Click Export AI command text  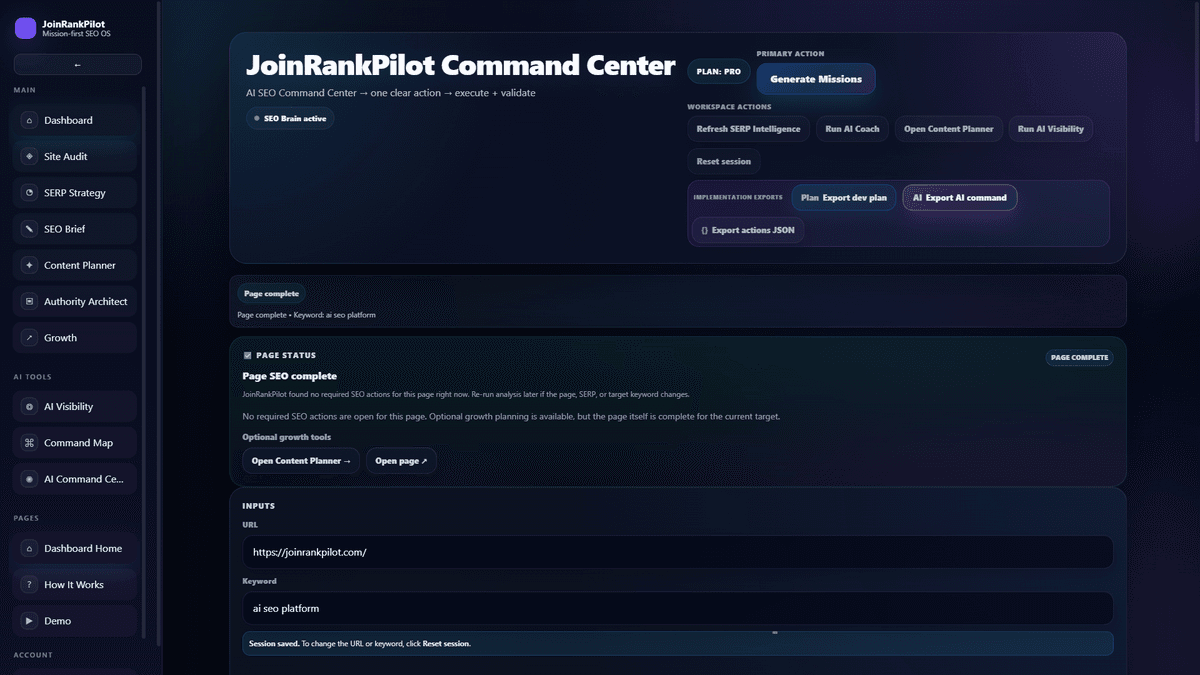click(x=966, y=198)
